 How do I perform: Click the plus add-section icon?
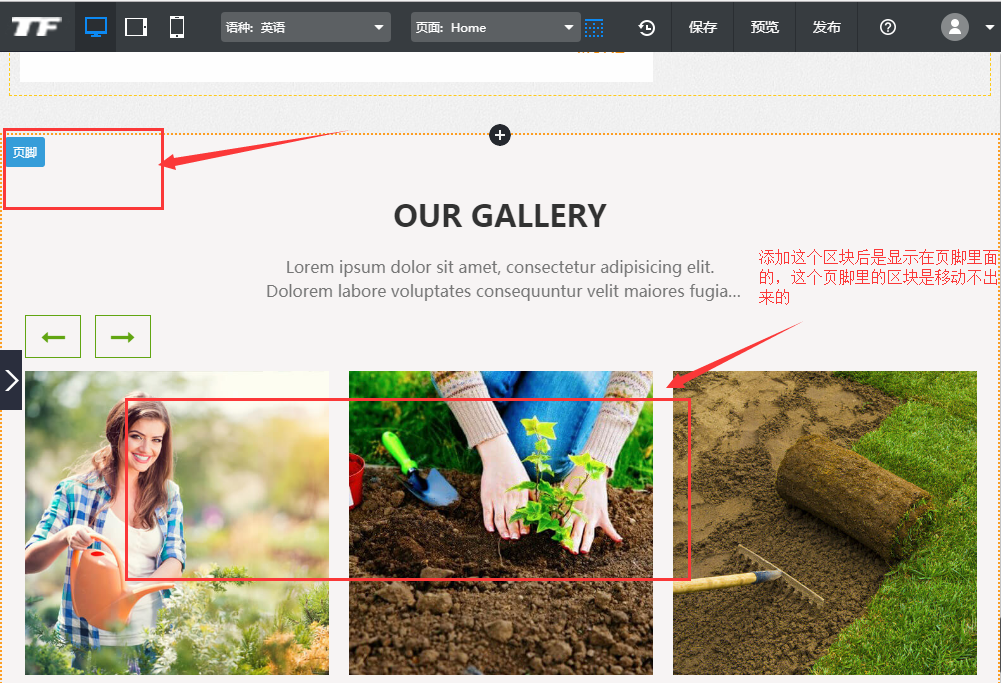coord(500,135)
